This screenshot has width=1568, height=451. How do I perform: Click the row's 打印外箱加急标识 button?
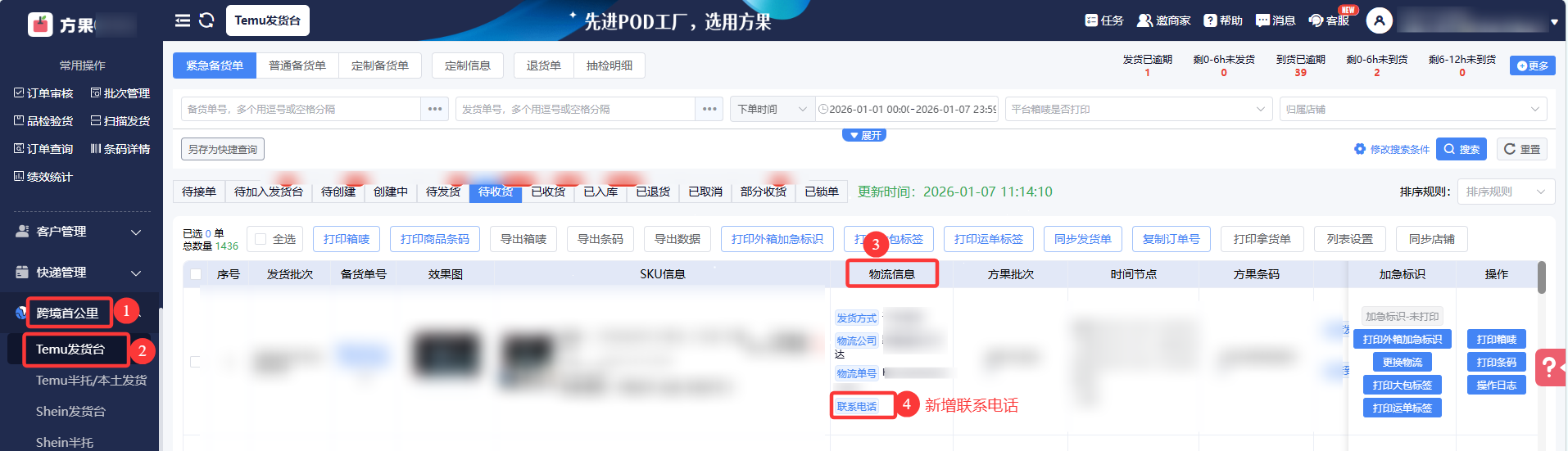[1403, 340]
